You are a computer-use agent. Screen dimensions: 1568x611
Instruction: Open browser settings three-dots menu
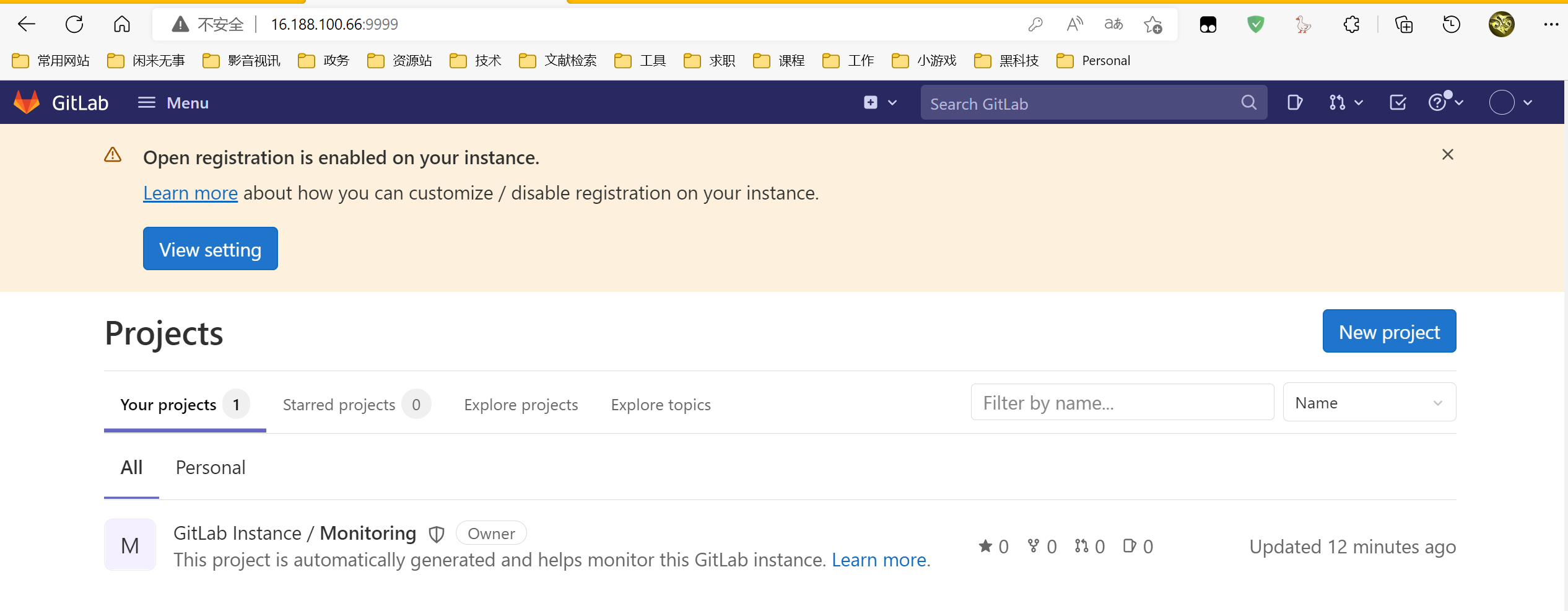pos(1551,24)
